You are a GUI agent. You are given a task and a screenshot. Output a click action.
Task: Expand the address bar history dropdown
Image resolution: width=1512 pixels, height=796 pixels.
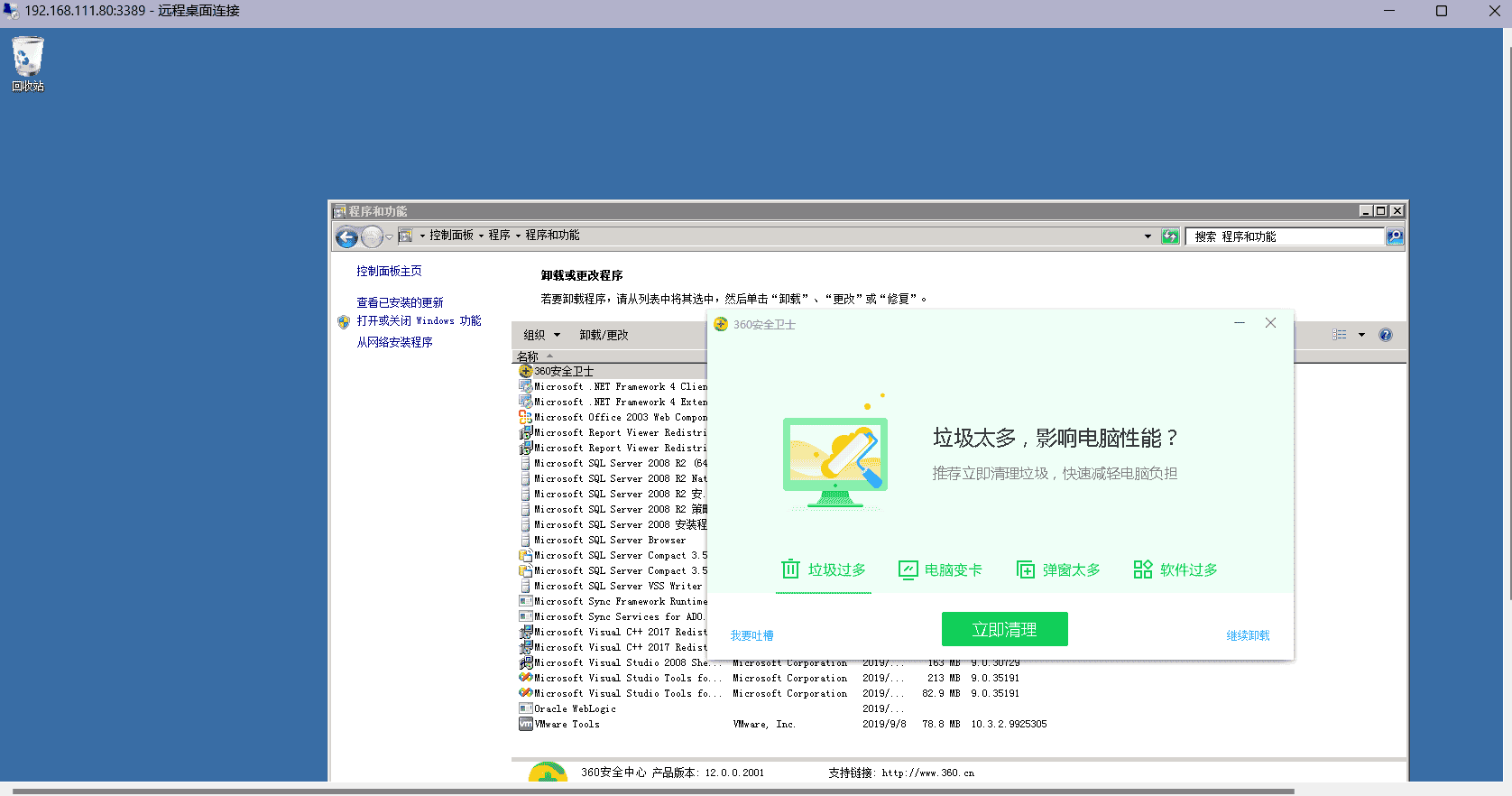tap(1148, 236)
